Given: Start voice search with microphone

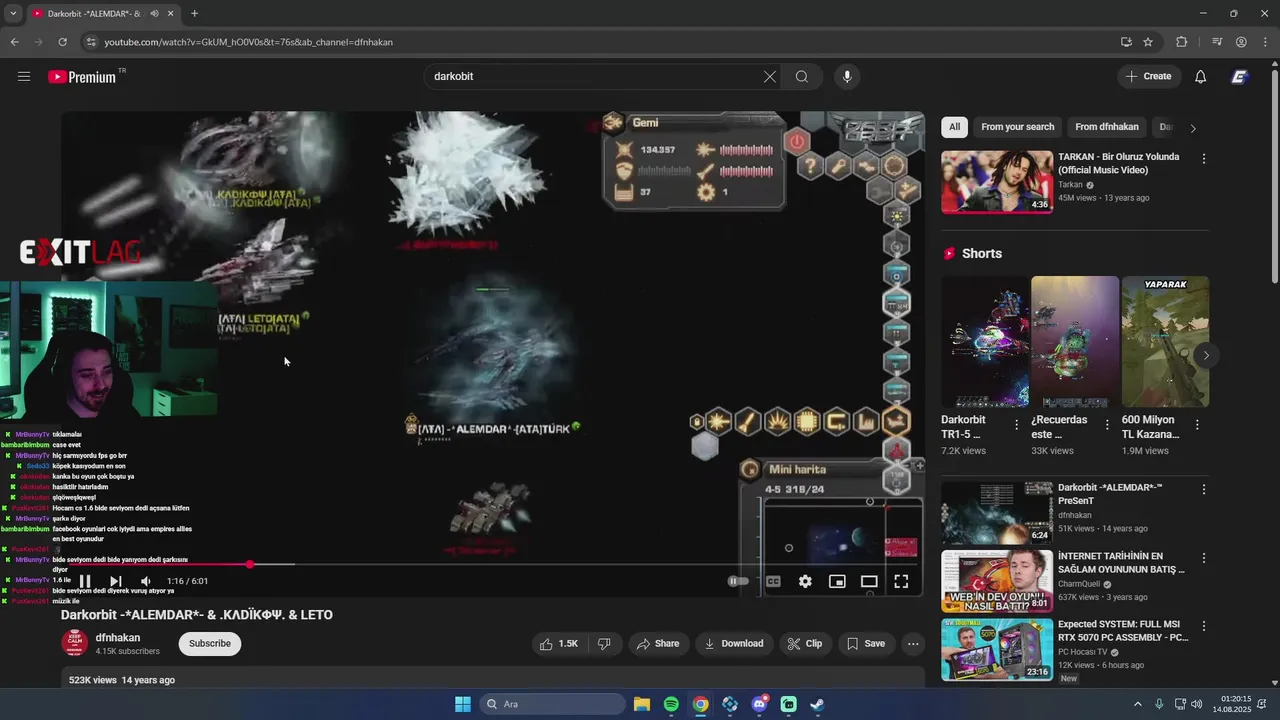Looking at the screenshot, I should coord(847,76).
